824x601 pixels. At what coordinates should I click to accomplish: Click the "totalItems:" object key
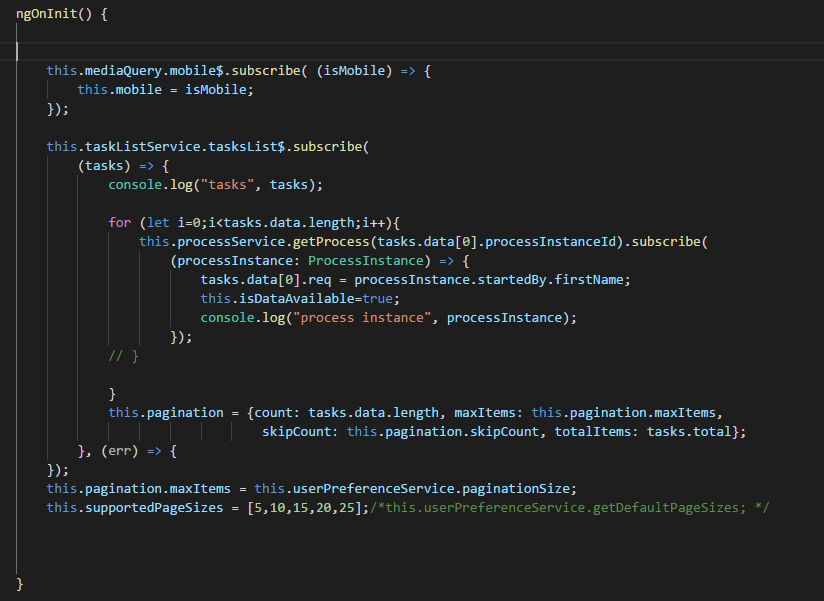596,431
